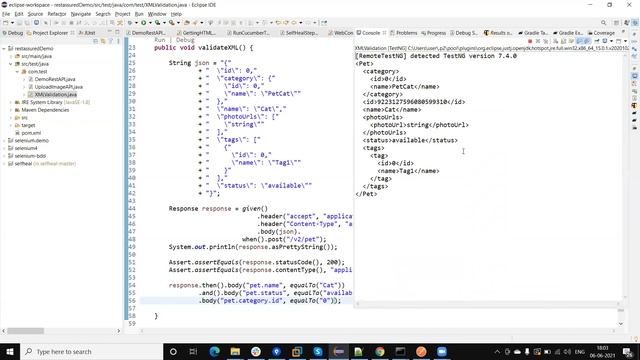Viewport: 640px width, 360px height.
Task: Minimize the Project Explorer panel
Action: 109,32
